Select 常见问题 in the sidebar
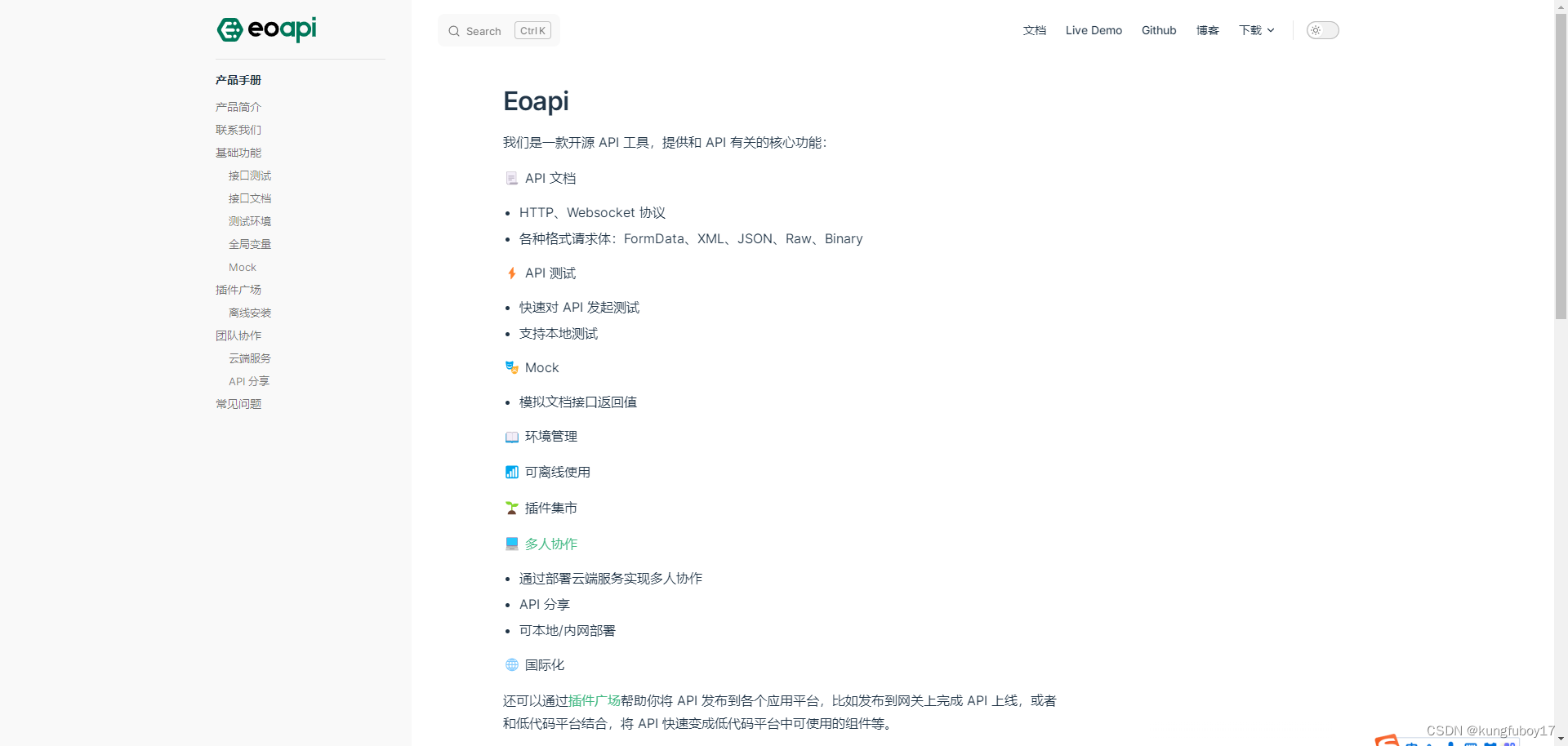 [x=238, y=404]
